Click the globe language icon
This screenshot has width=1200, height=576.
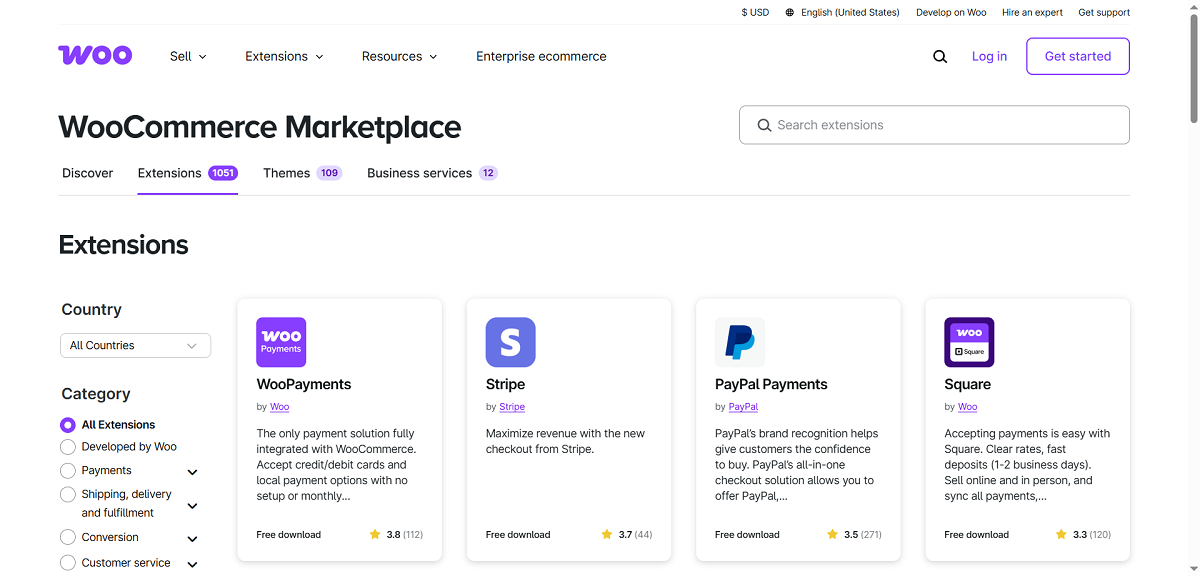tap(790, 13)
